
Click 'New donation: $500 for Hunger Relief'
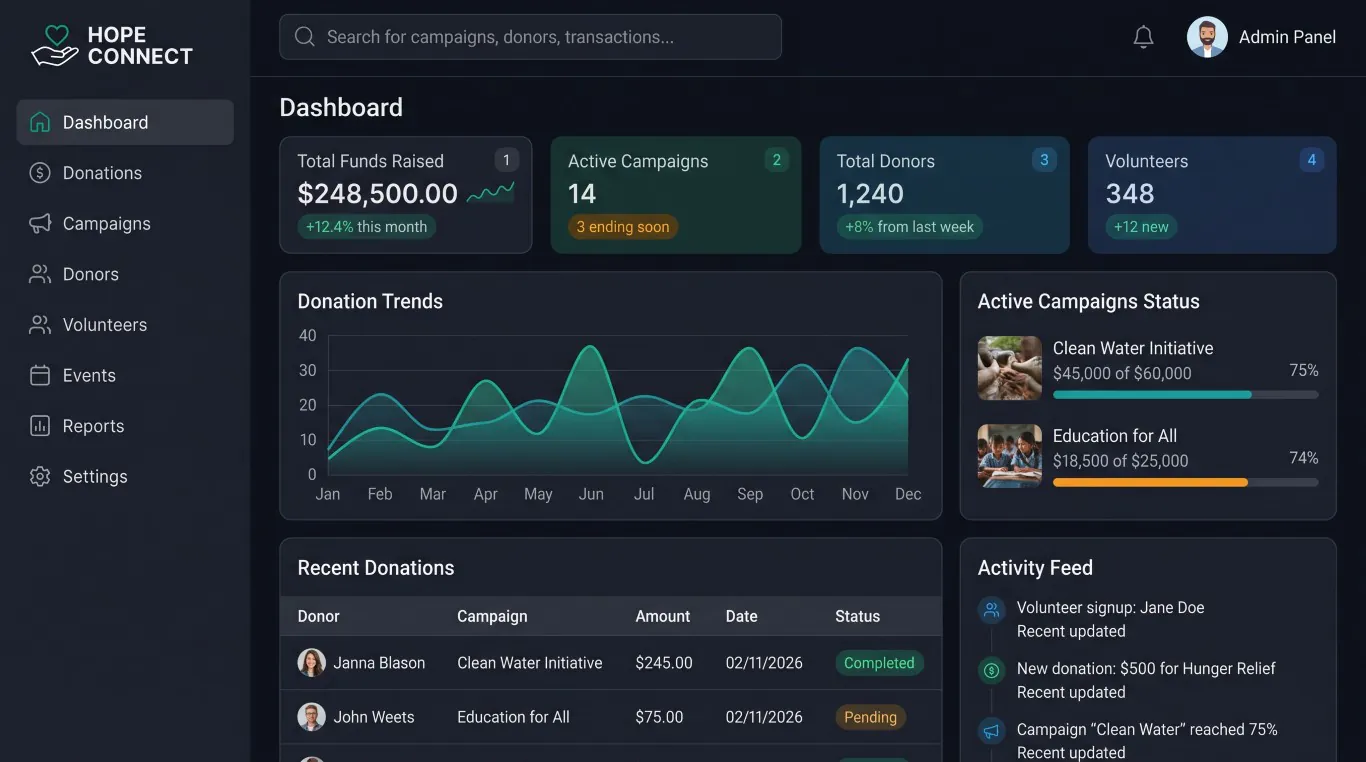coord(1146,669)
